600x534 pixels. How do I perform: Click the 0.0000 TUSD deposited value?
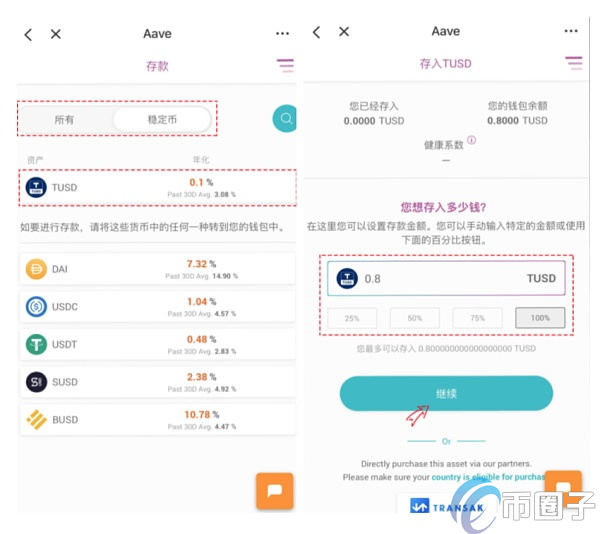[374, 121]
